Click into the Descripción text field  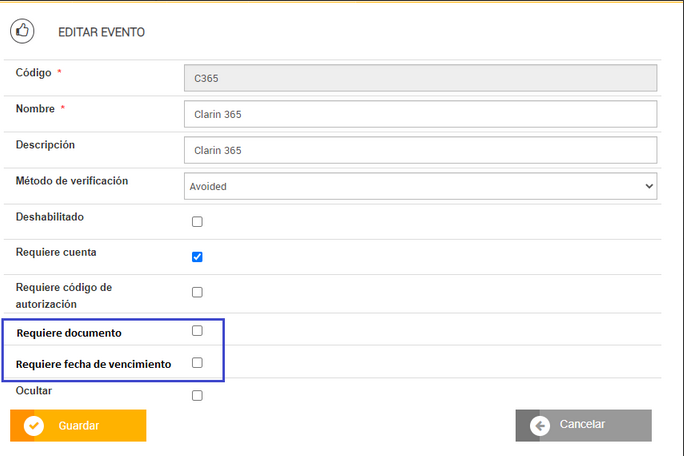tap(420, 150)
